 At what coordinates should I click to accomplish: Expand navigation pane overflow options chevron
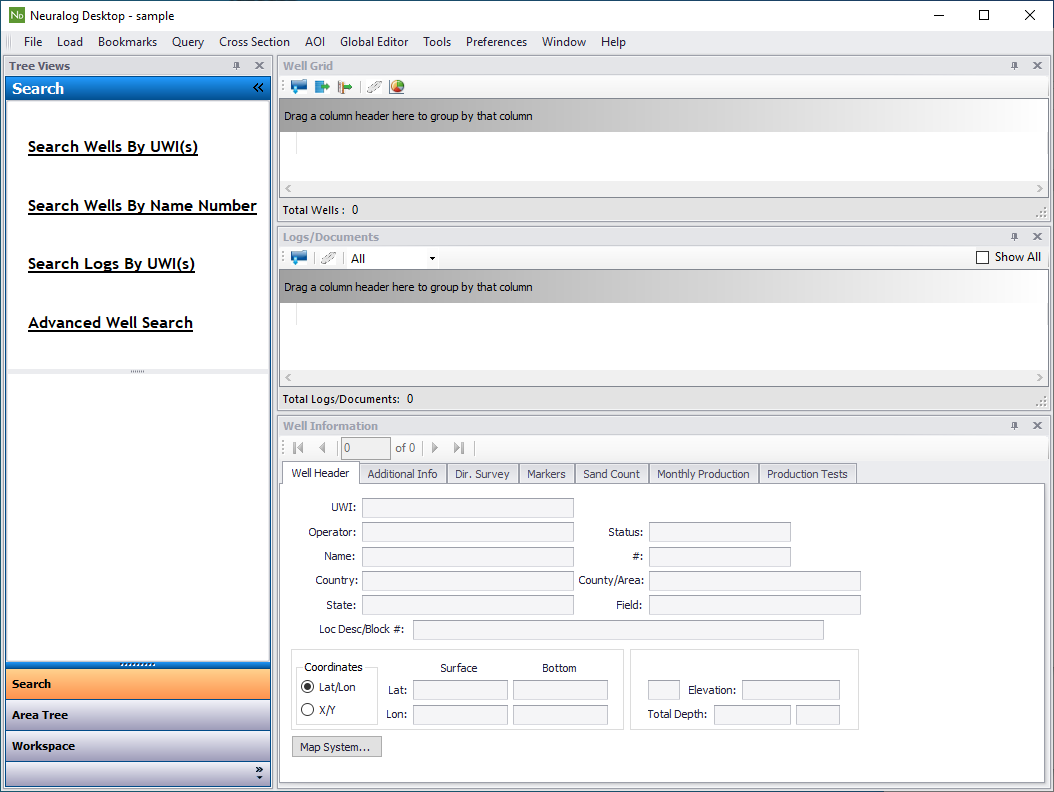[259, 773]
